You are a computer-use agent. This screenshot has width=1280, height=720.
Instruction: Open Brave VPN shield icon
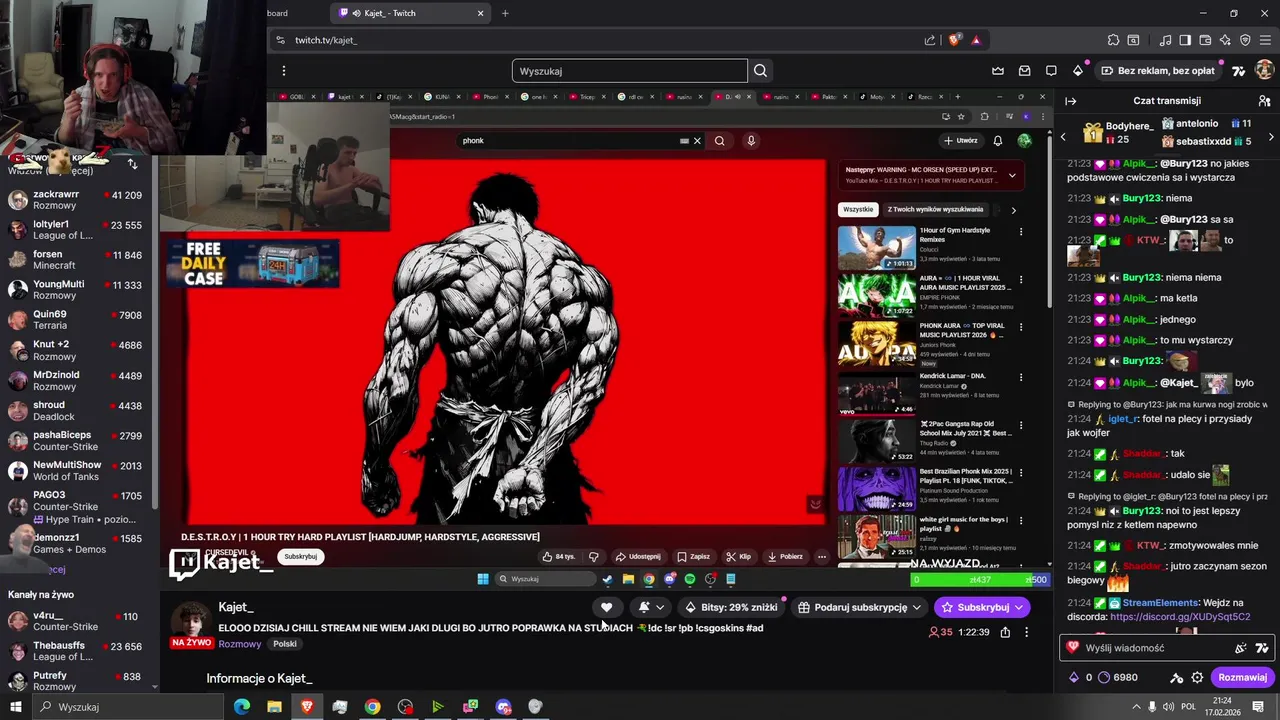coord(1245,40)
